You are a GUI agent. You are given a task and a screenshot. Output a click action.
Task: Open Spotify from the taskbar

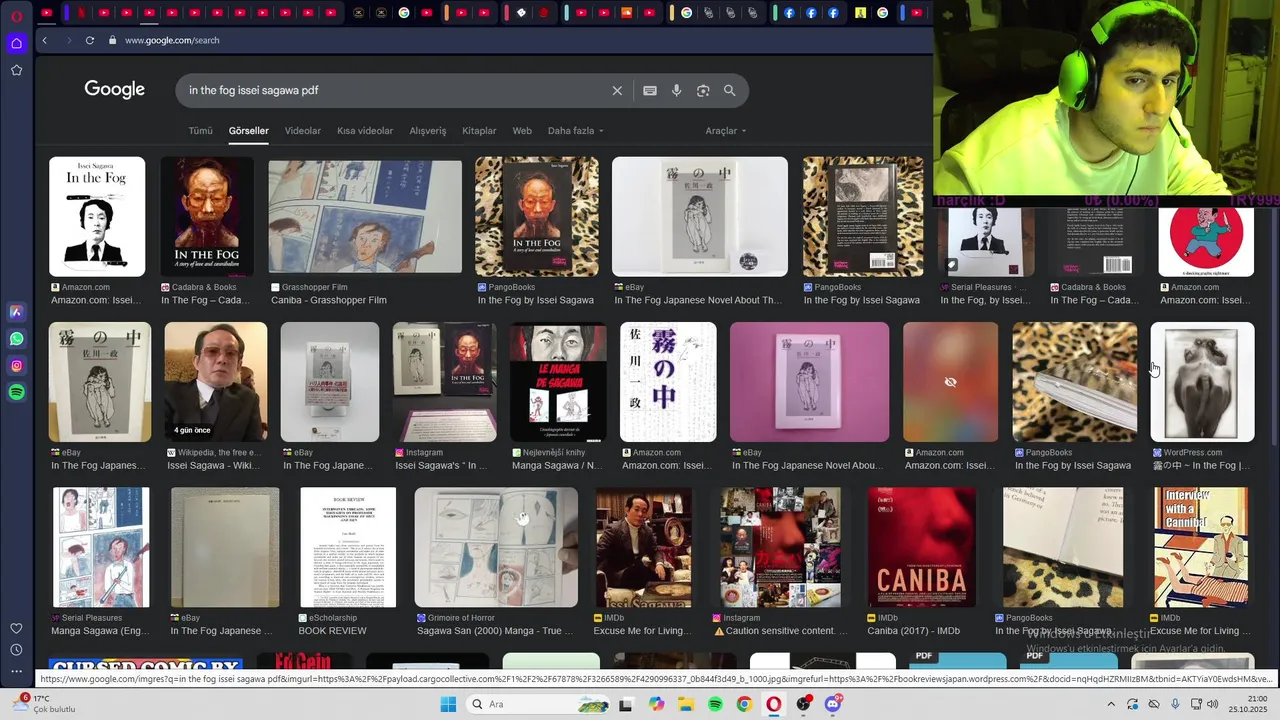pyautogui.click(x=715, y=704)
